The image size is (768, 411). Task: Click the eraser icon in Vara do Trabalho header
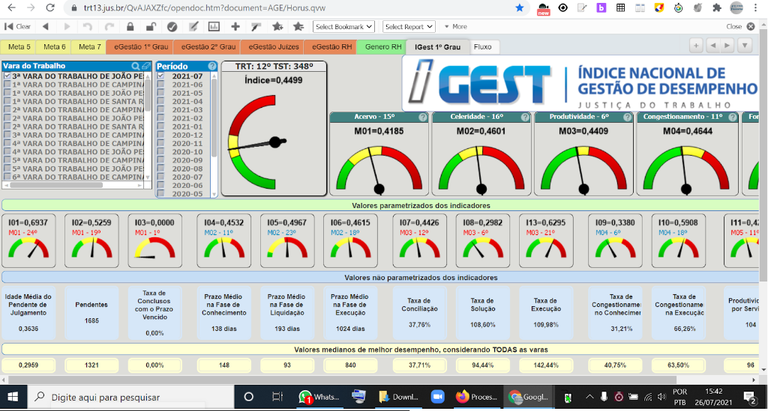tap(146, 66)
